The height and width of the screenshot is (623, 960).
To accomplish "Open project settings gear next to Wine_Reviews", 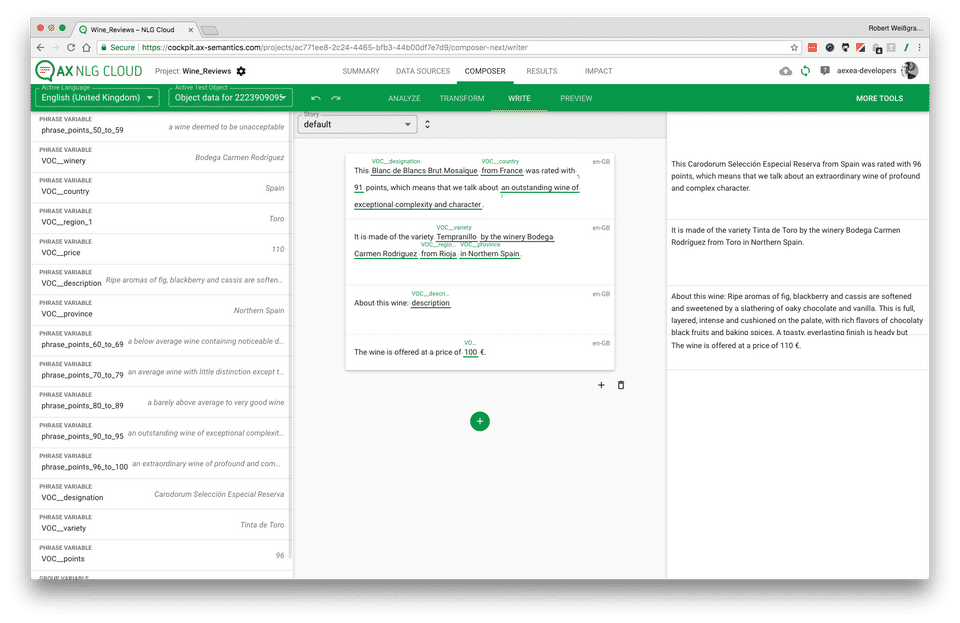I will (241, 71).
